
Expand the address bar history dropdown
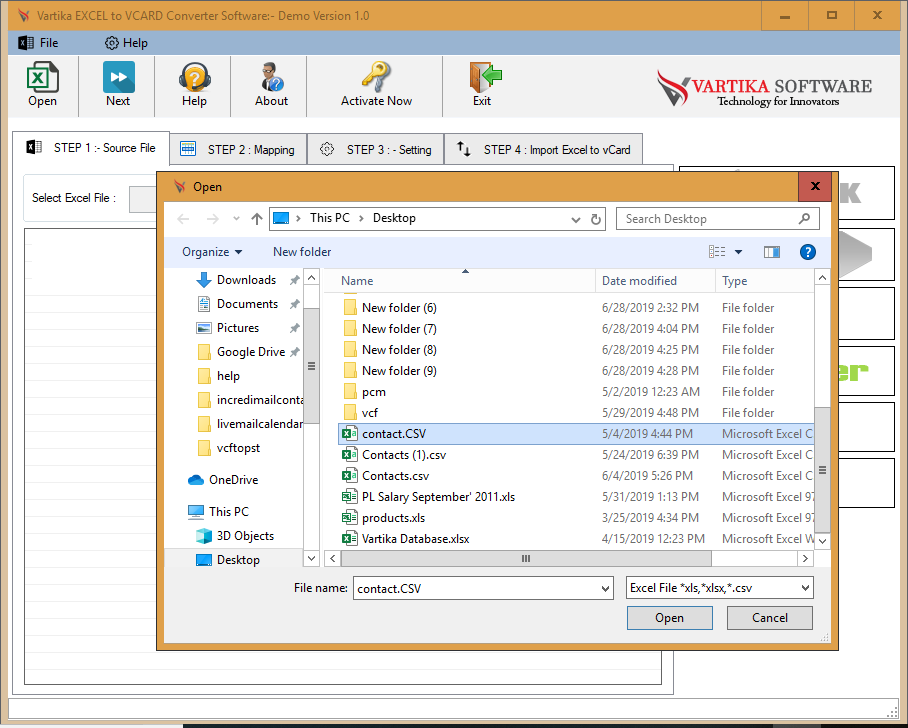pyautogui.click(x=576, y=220)
